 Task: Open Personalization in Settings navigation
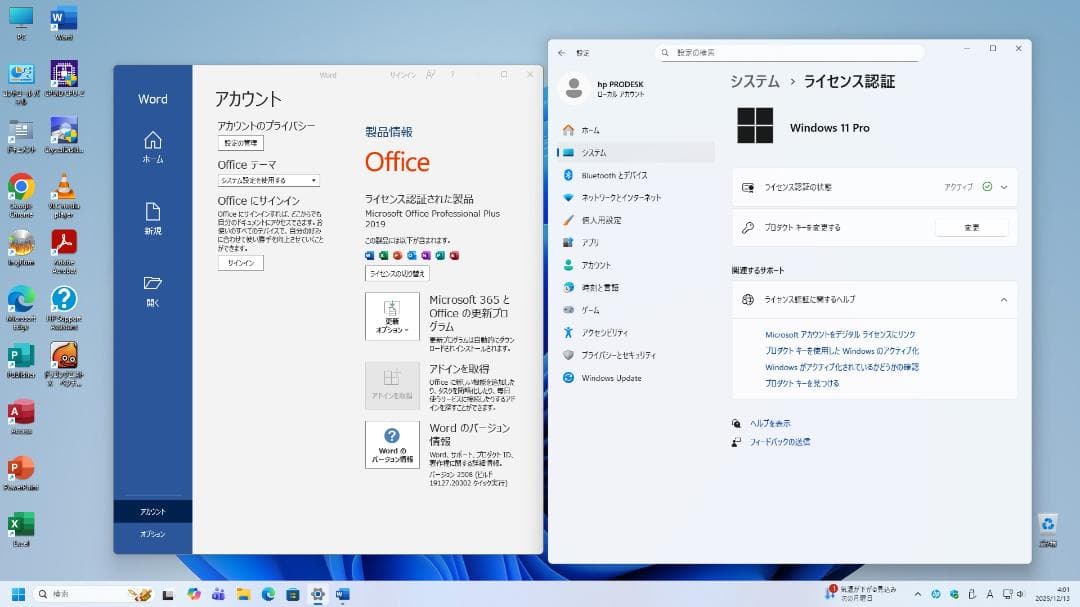point(636,220)
